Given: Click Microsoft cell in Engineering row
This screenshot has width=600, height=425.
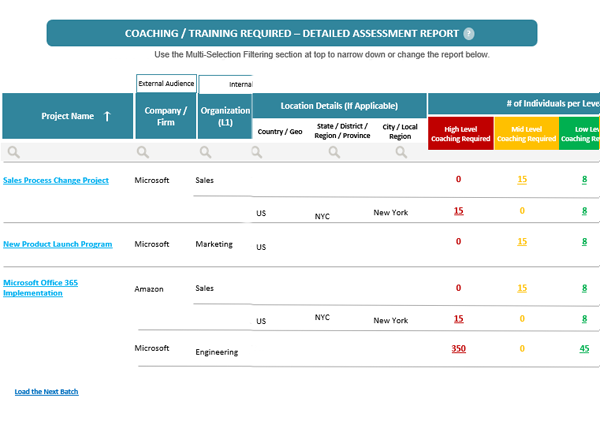Looking at the screenshot, I should click(152, 348).
